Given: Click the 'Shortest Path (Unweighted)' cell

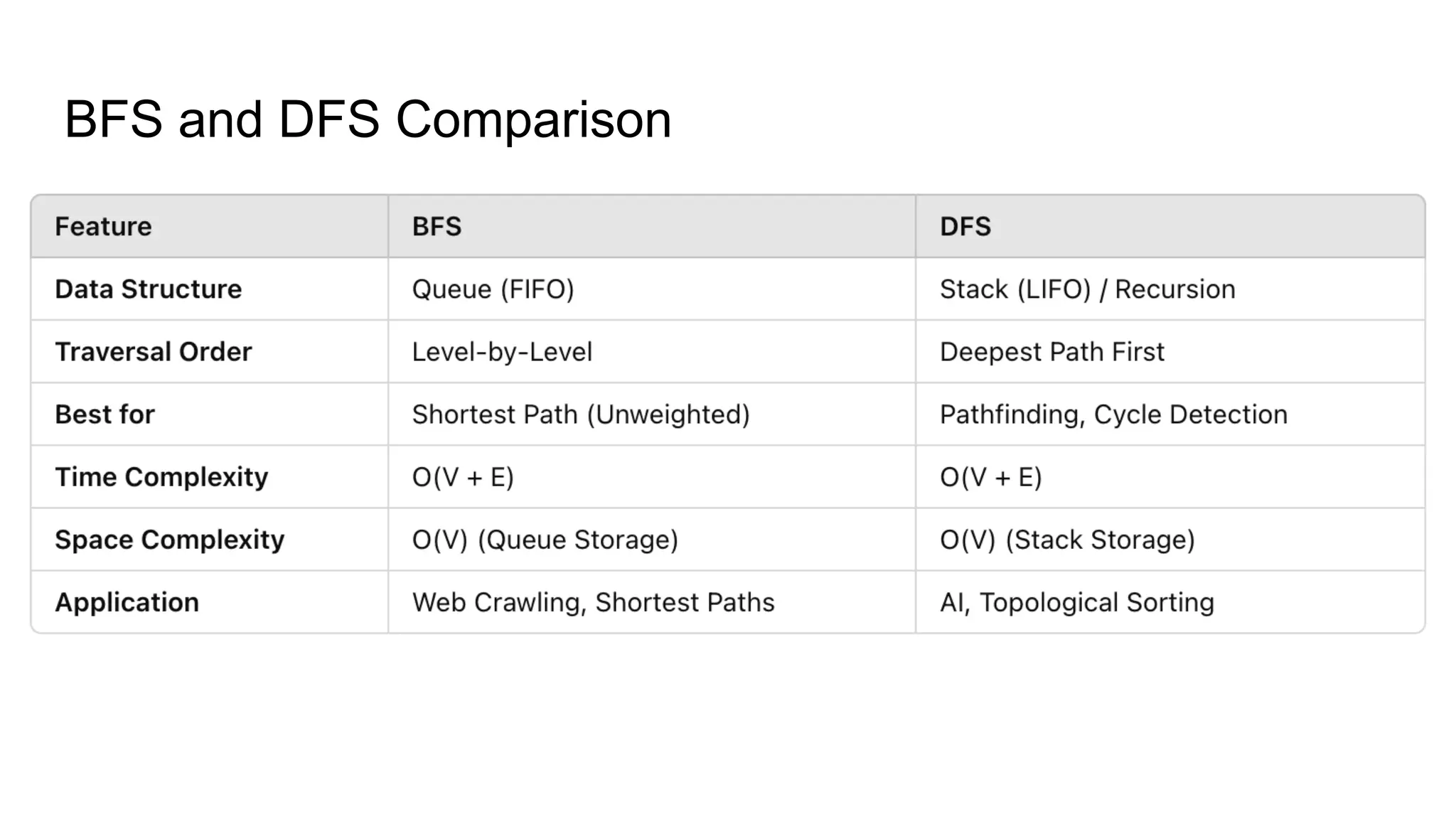Looking at the screenshot, I should 581,414.
